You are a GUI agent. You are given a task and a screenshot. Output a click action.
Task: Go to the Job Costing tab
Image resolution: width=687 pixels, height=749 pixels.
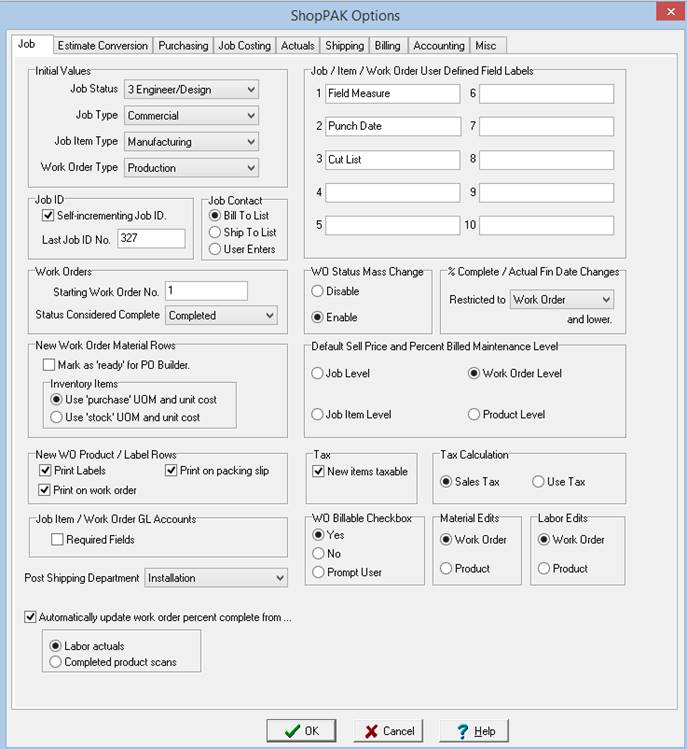coord(244,45)
